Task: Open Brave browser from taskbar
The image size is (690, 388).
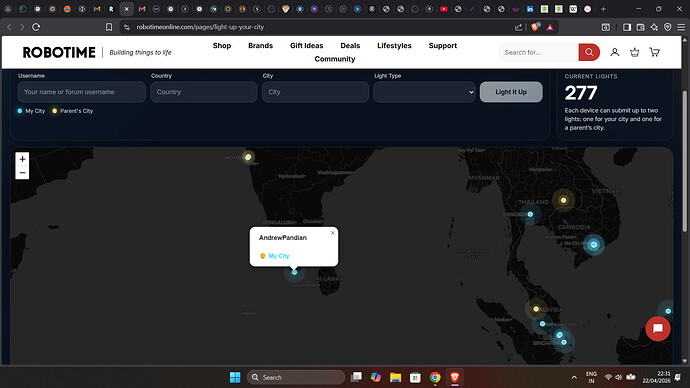Action: [455, 377]
